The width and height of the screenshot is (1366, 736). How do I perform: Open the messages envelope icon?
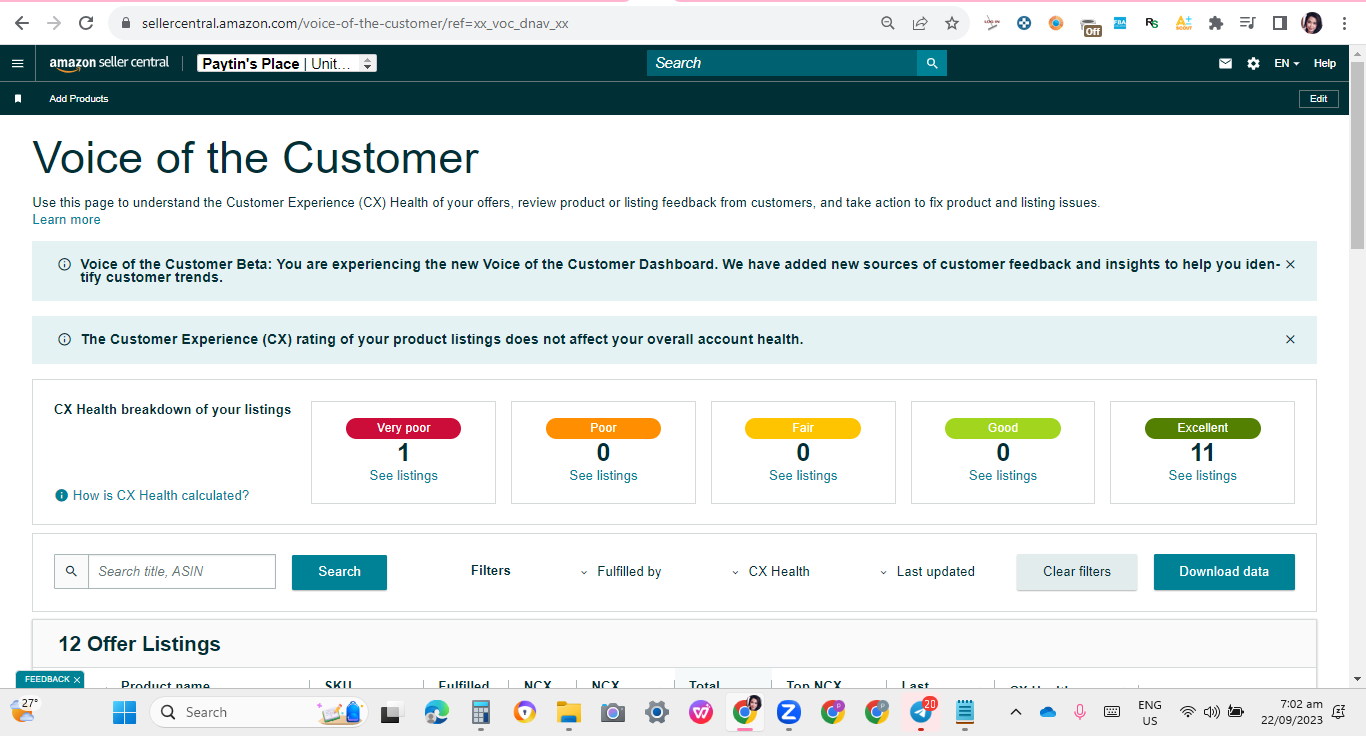tap(1225, 63)
